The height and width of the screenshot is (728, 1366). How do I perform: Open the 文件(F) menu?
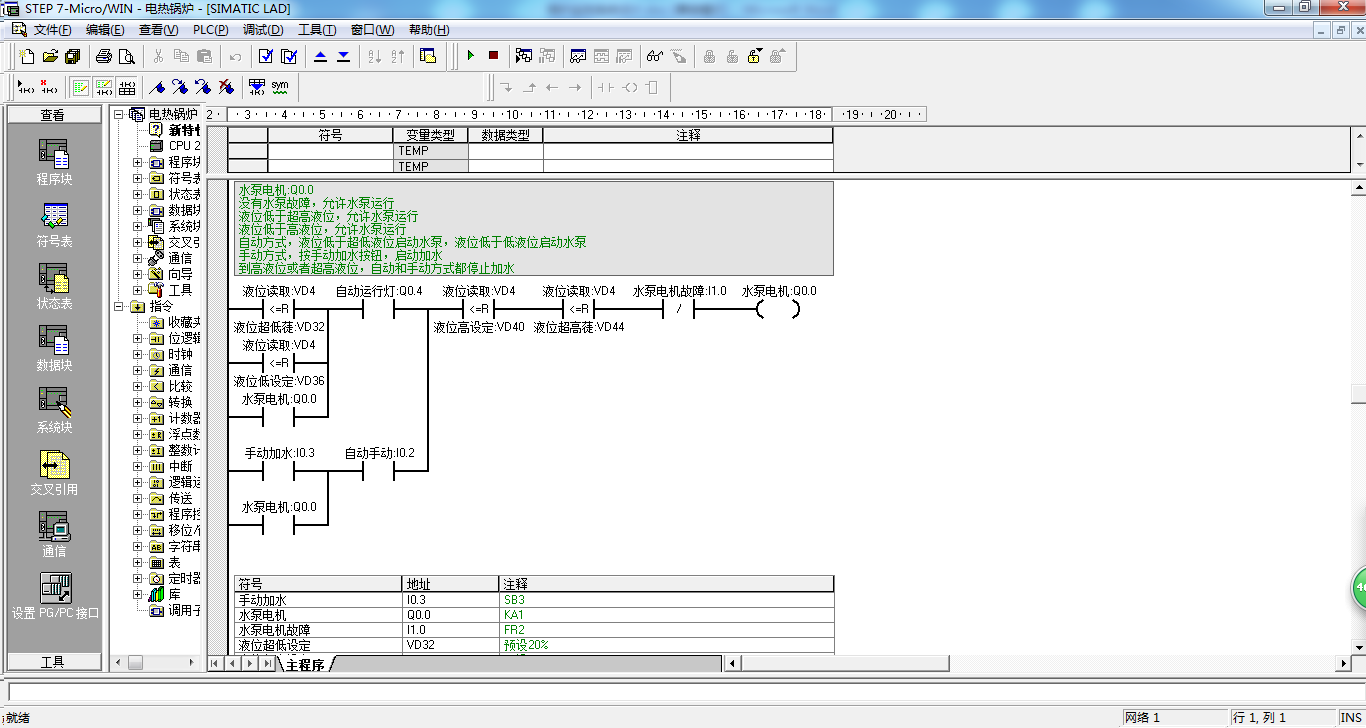point(52,30)
